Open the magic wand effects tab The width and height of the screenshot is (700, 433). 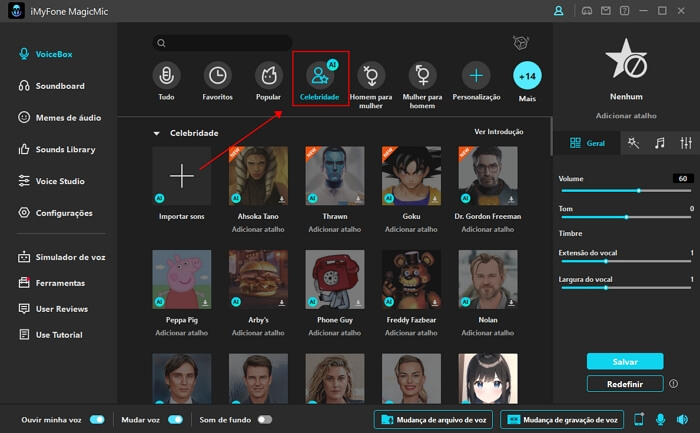click(x=633, y=143)
